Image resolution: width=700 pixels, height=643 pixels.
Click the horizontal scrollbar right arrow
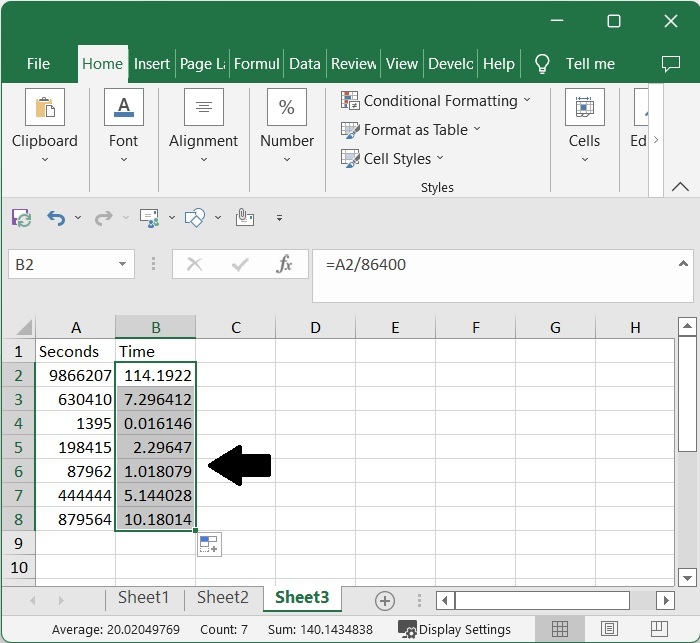click(665, 600)
